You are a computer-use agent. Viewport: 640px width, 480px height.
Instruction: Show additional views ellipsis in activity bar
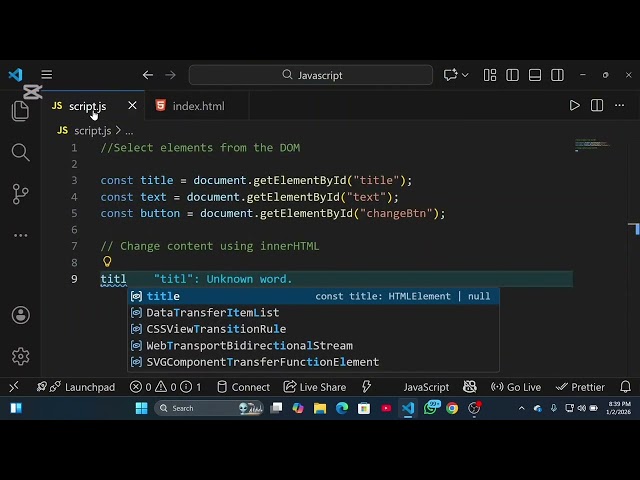20,236
